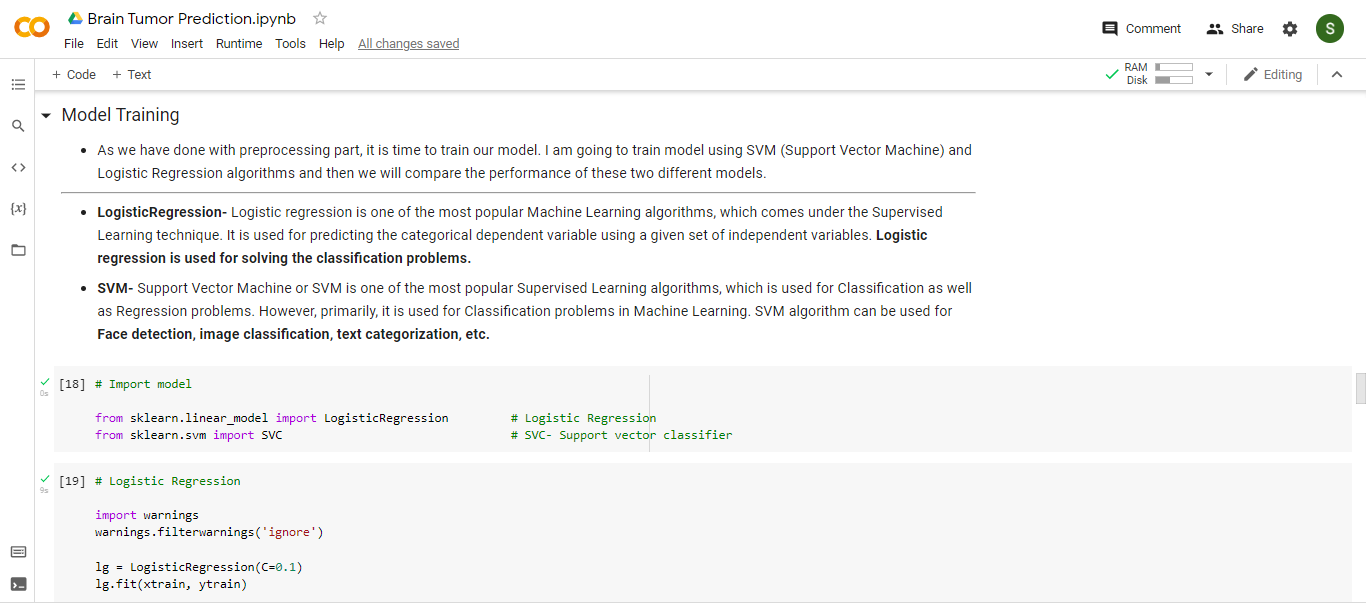This screenshot has height=603, width=1366.
Task: Open the Table of contents sidebar icon
Action: [18, 85]
